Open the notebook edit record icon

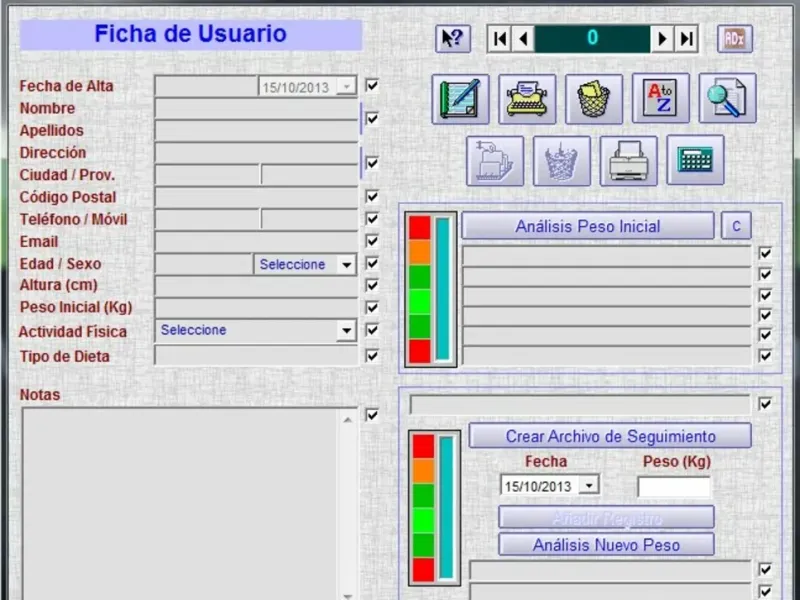(460, 99)
